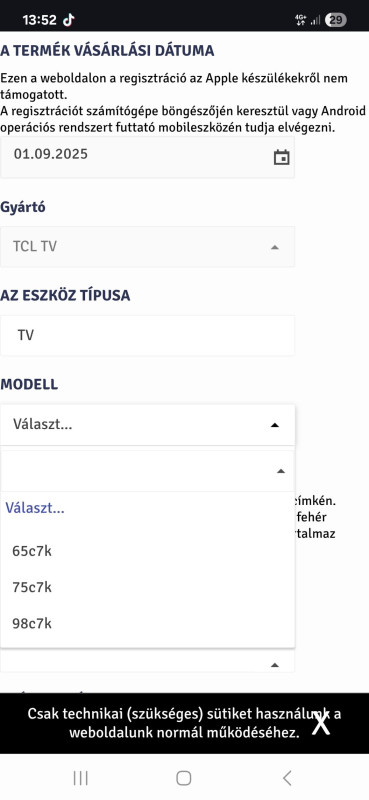Collapse the MODELL Választ... dropdown arrow
The height and width of the screenshot is (800, 369).
click(x=275, y=425)
